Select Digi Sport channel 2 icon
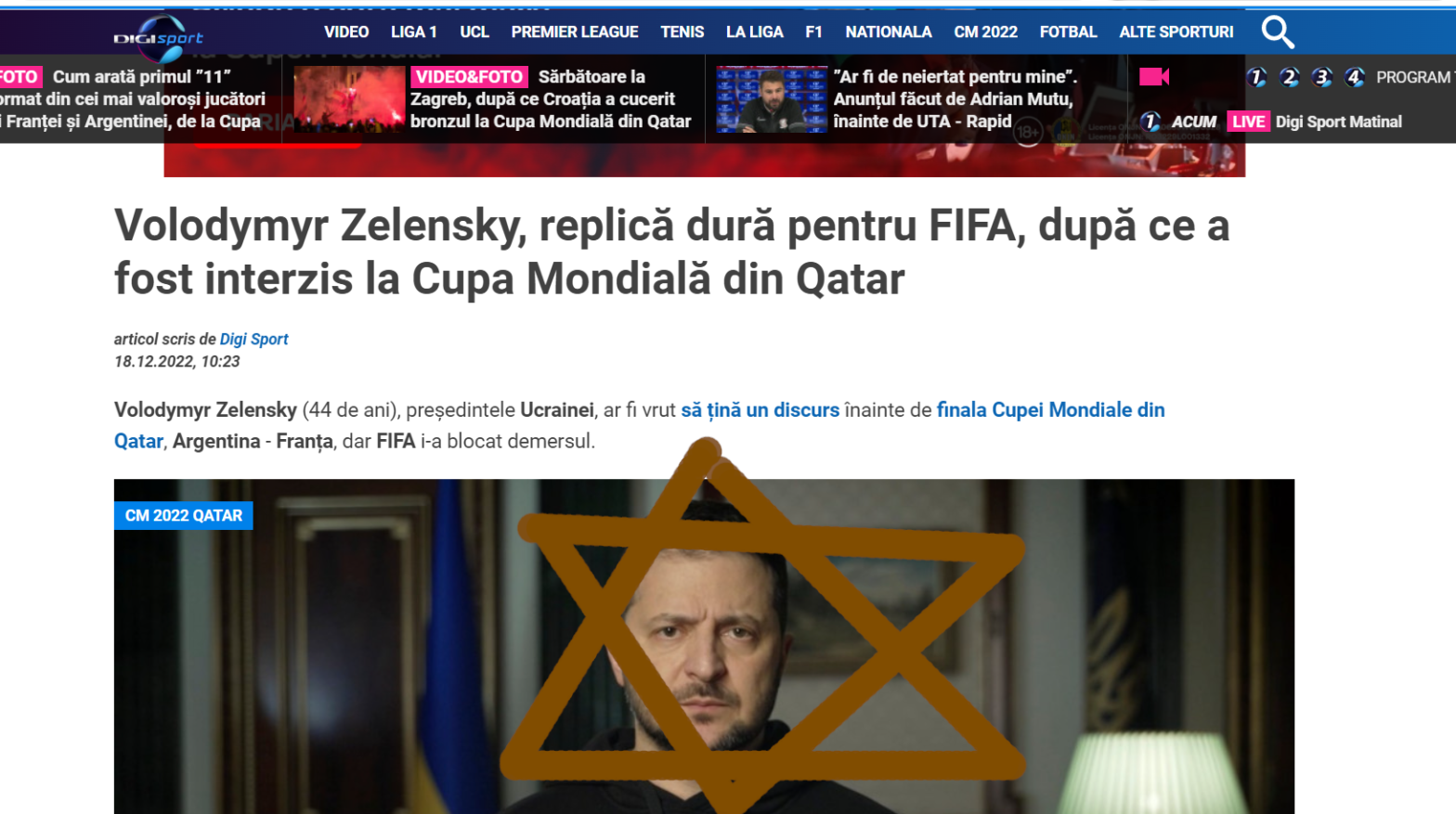This screenshot has width=1456, height=814. (1289, 77)
